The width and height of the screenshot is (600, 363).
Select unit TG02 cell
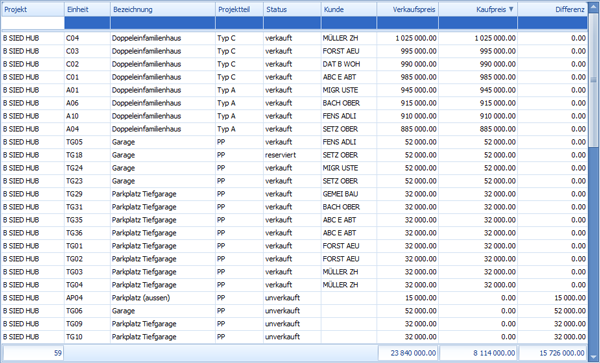click(x=87, y=259)
